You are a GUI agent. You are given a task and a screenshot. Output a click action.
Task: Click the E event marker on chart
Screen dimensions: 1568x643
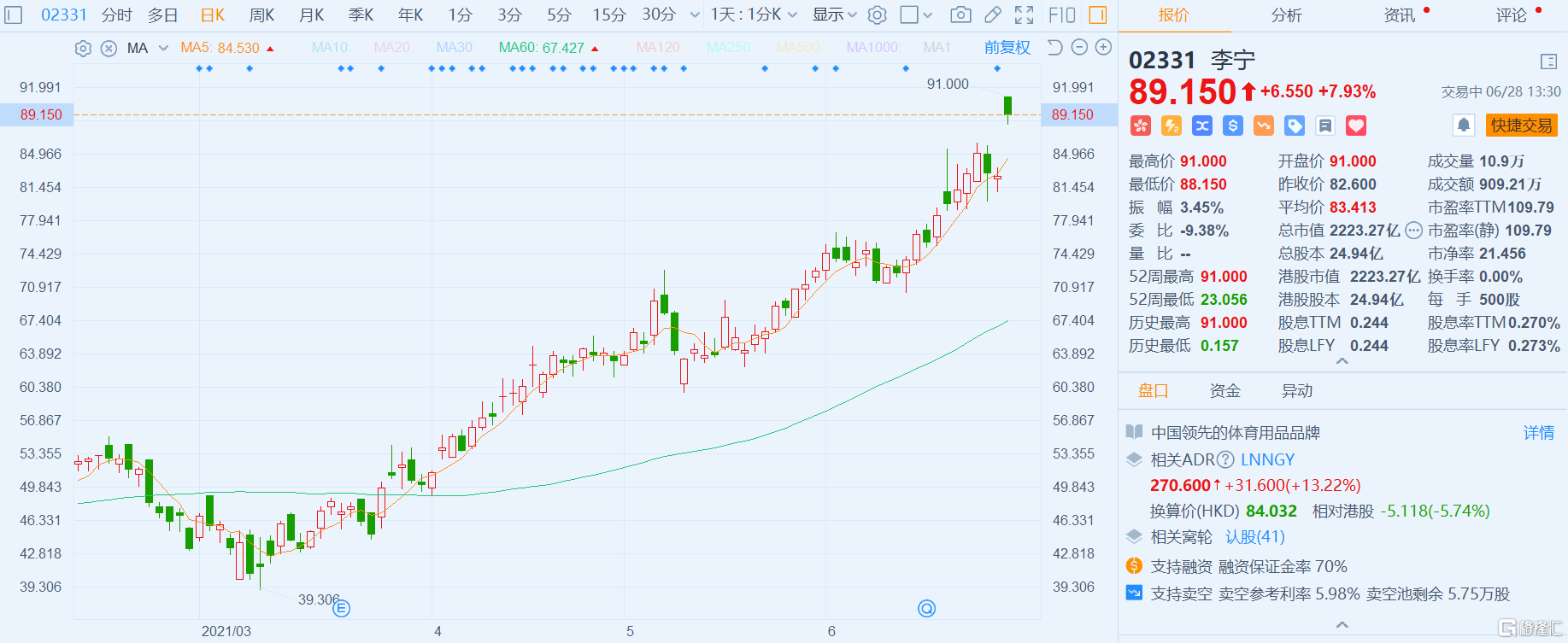coord(341,608)
